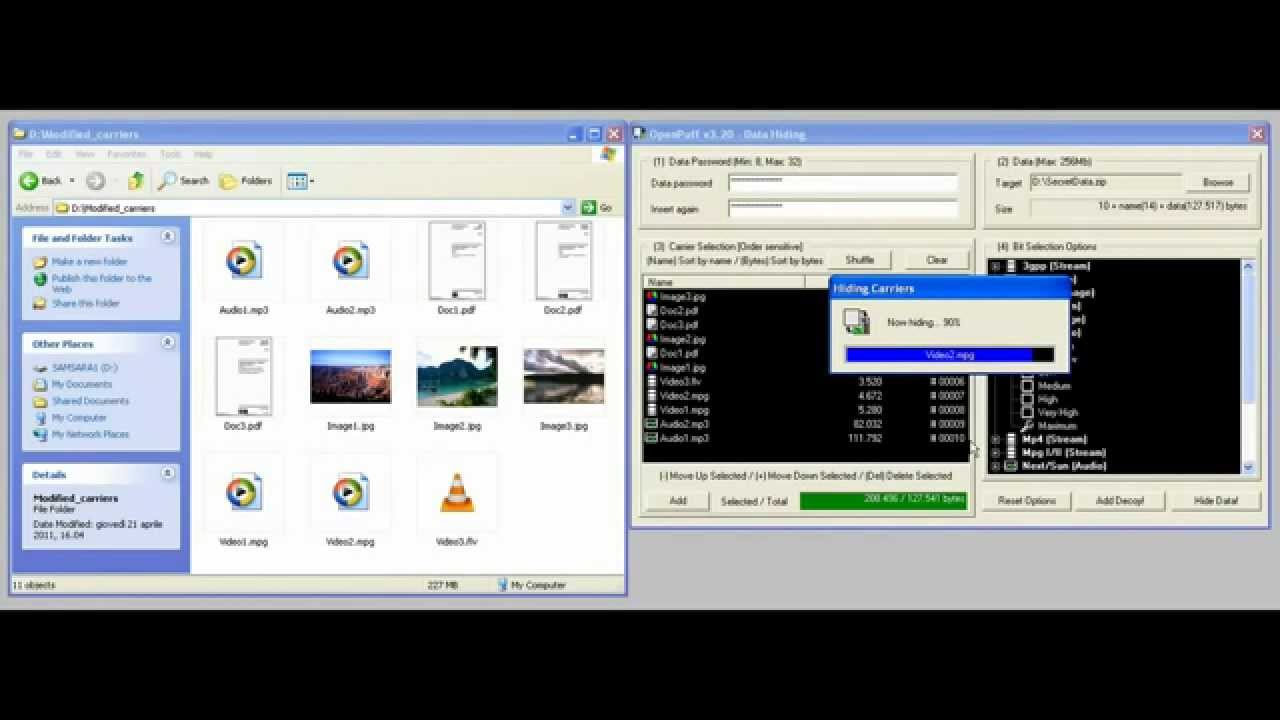Image resolution: width=1280 pixels, height=720 pixels.
Task: Click the Up folder icon in Explorer
Action: tap(135, 181)
